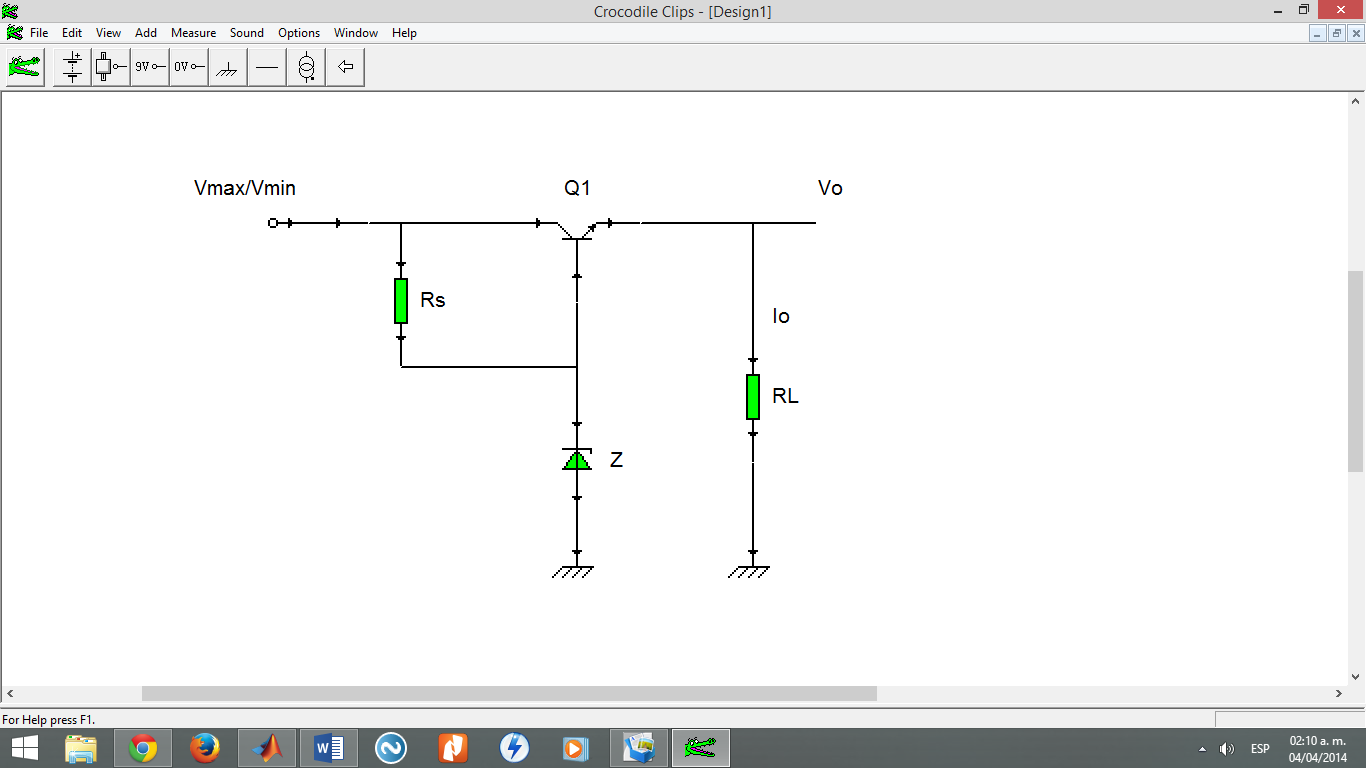Select the Q1 transistor in circuit
The image size is (1366, 768).
pyautogui.click(x=577, y=229)
